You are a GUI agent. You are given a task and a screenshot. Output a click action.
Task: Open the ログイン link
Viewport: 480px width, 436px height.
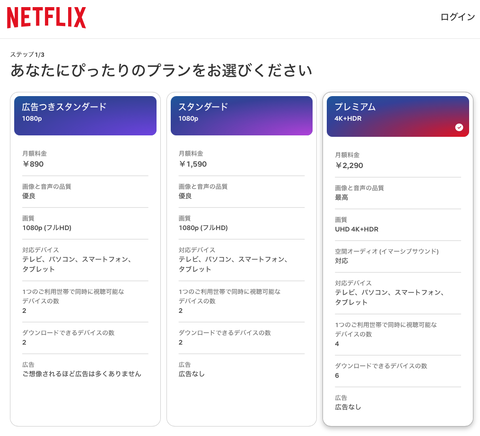(457, 17)
